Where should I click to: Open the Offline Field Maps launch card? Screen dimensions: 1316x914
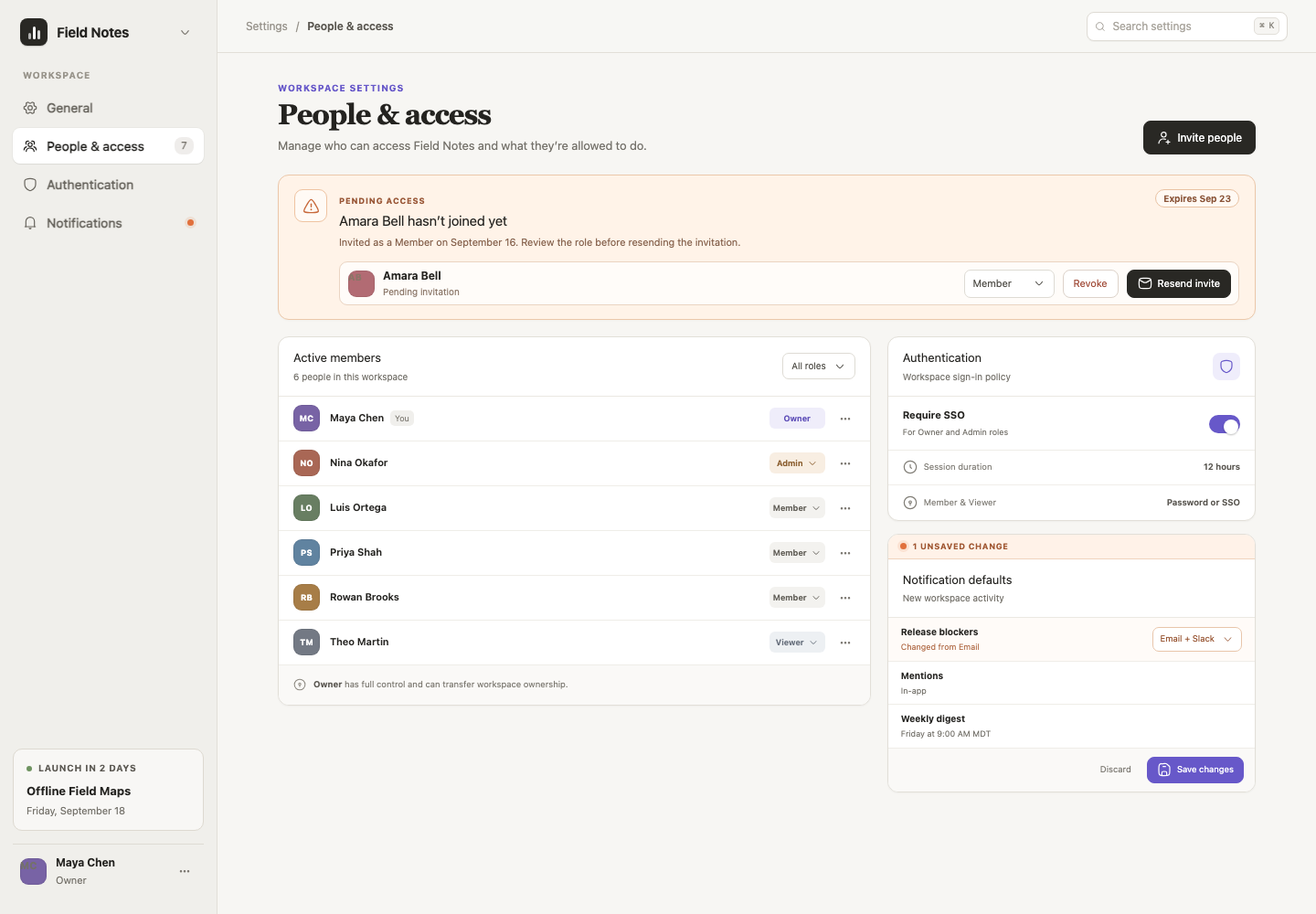pyautogui.click(x=108, y=790)
